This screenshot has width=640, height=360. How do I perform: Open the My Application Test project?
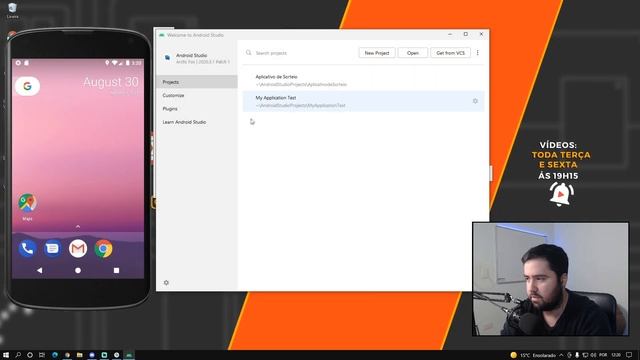click(363, 101)
